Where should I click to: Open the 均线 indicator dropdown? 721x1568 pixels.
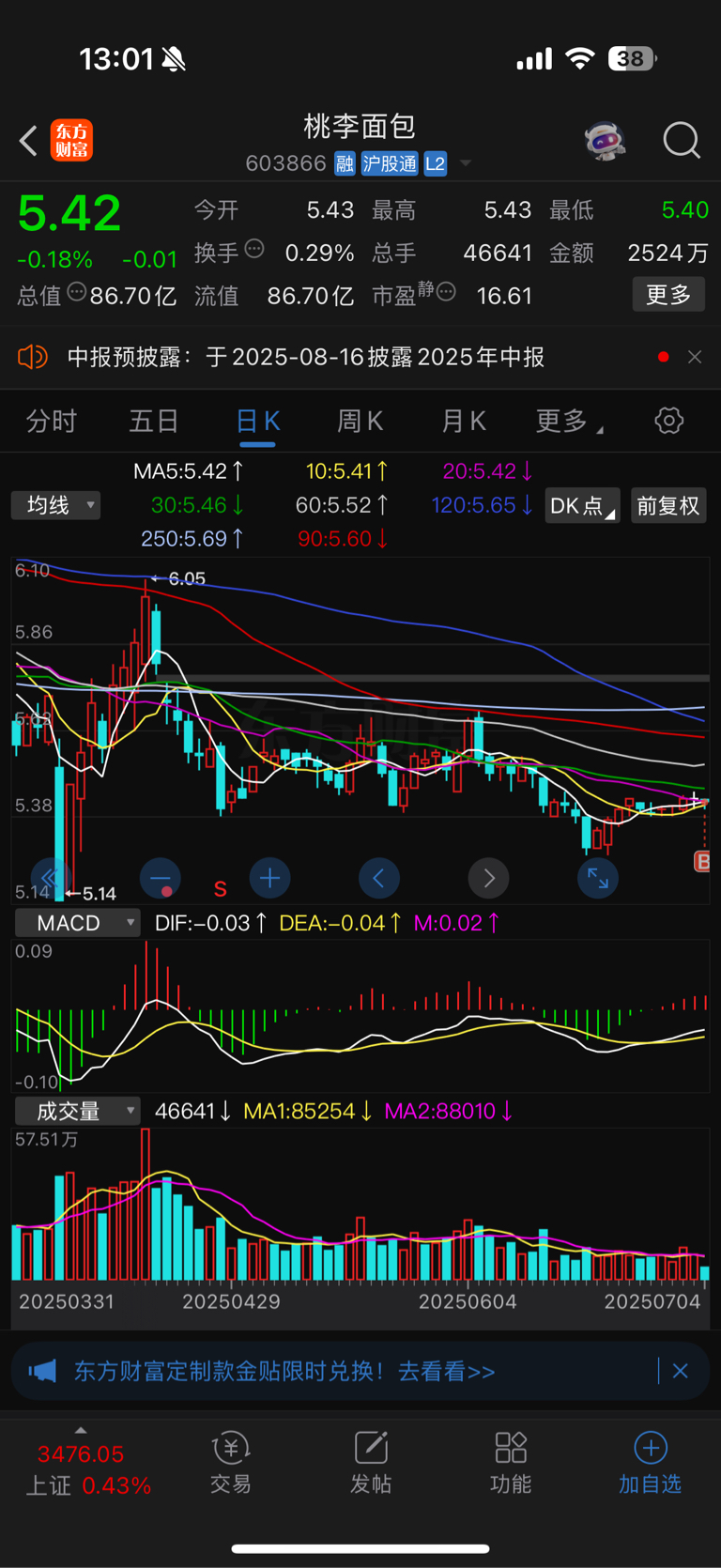56,505
